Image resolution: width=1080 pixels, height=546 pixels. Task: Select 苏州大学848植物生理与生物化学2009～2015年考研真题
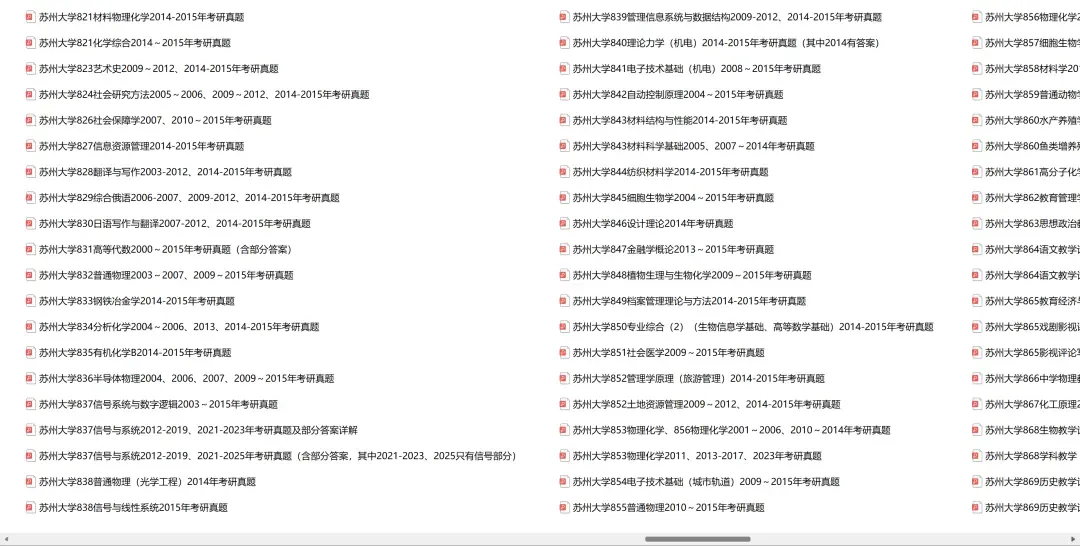pyautogui.click(x=692, y=275)
